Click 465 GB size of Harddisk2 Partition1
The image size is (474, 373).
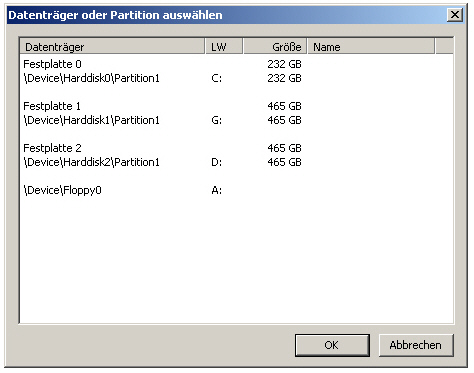pyautogui.click(x=284, y=162)
